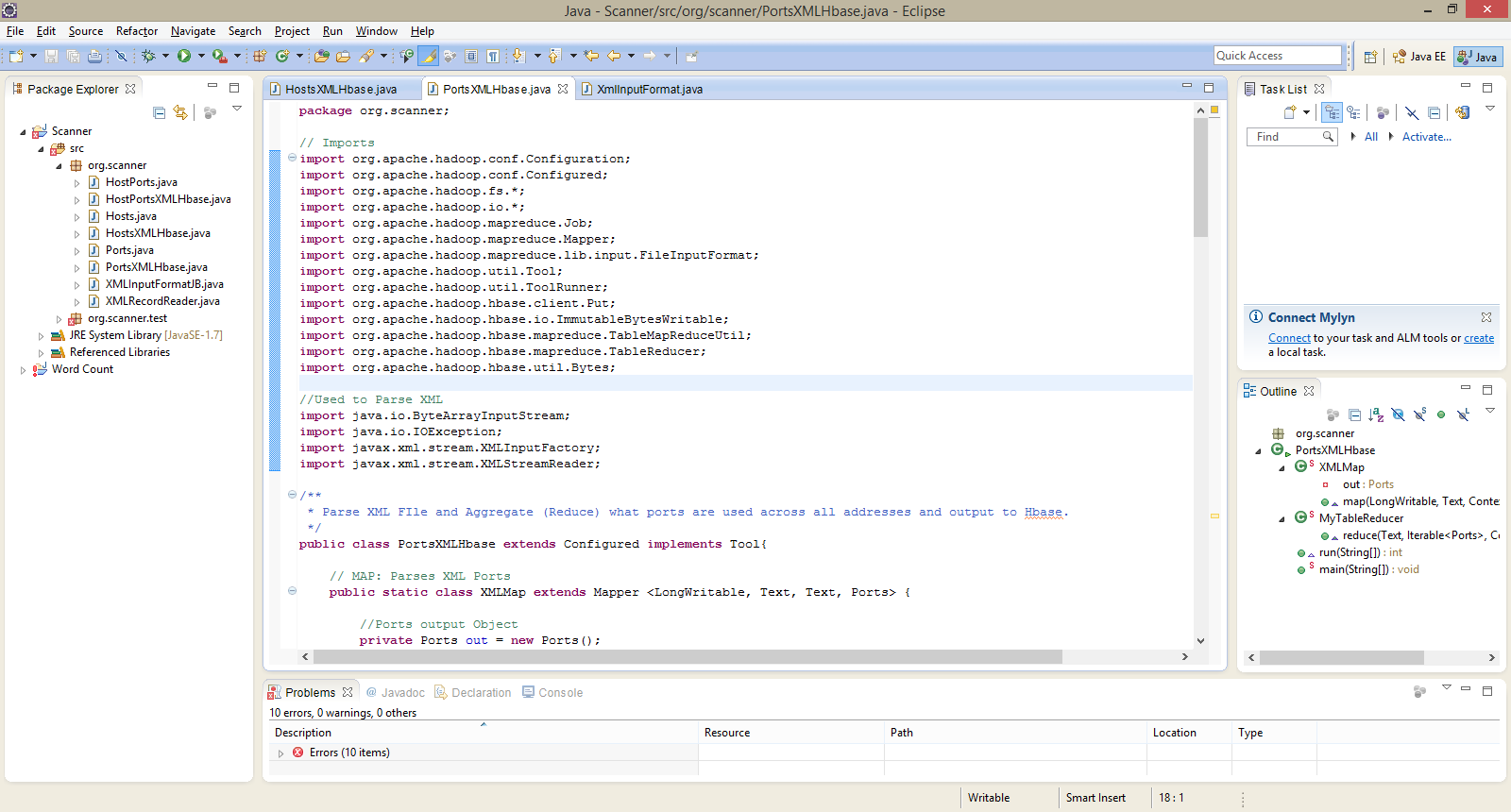Expand org.scanner.test package
Image resolution: width=1511 pixels, height=812 pixels.
click(x=59, y=319)
